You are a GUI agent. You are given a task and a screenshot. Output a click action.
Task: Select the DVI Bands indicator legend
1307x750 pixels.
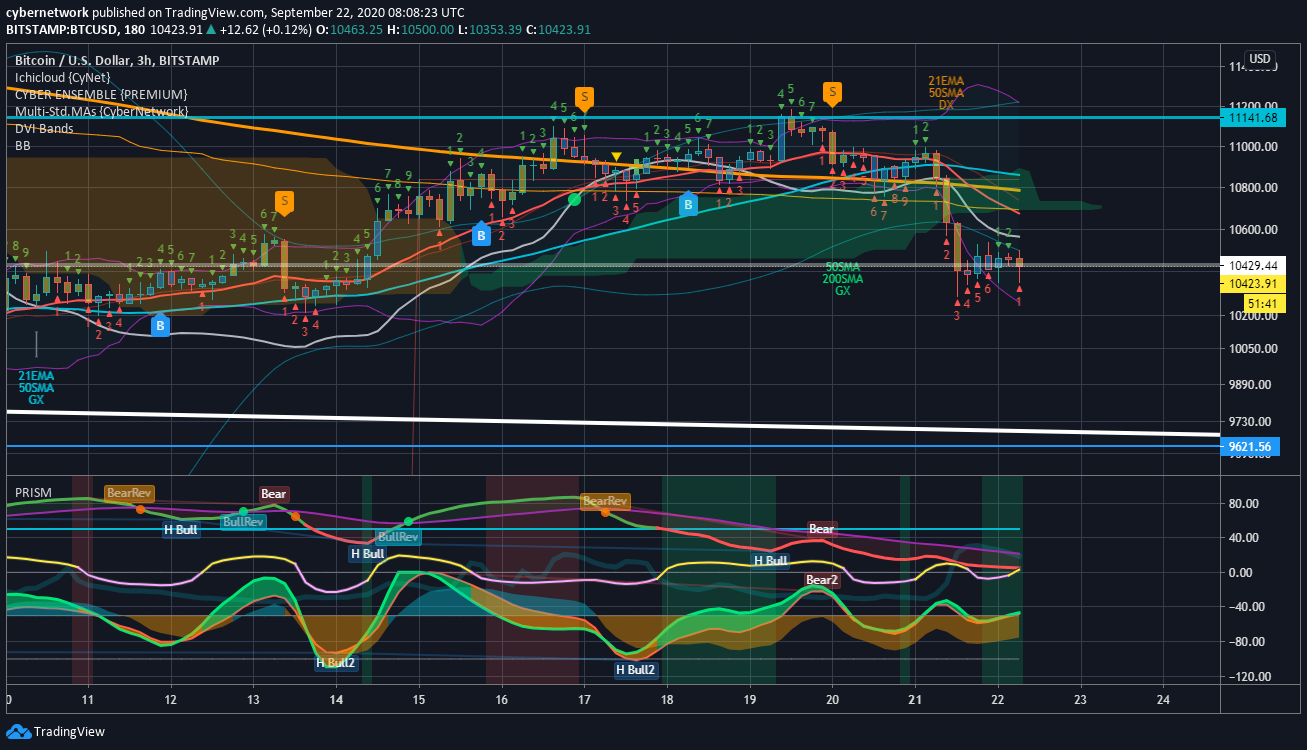tap(43, 129)
